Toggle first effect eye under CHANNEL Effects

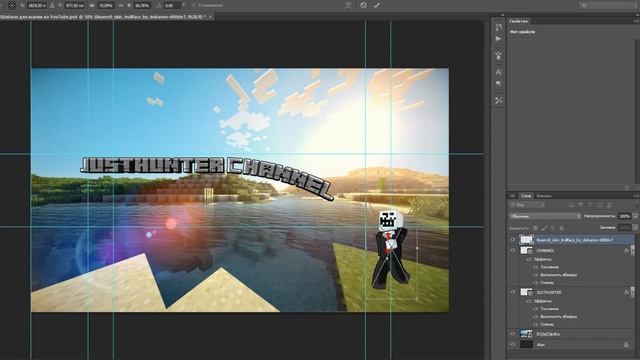(x=536, y=267)
